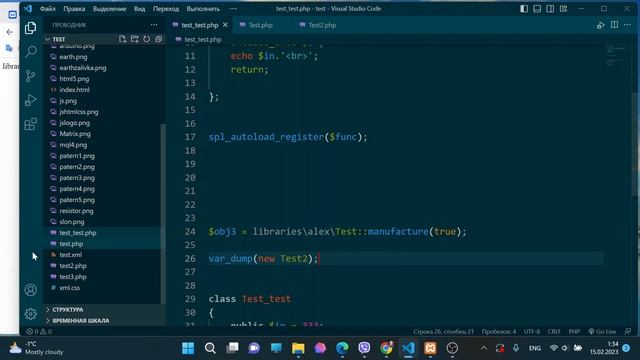Viewport: 640px width, 360px height.
Task: Open xml.css in Explorer
Action: point(70,288)
